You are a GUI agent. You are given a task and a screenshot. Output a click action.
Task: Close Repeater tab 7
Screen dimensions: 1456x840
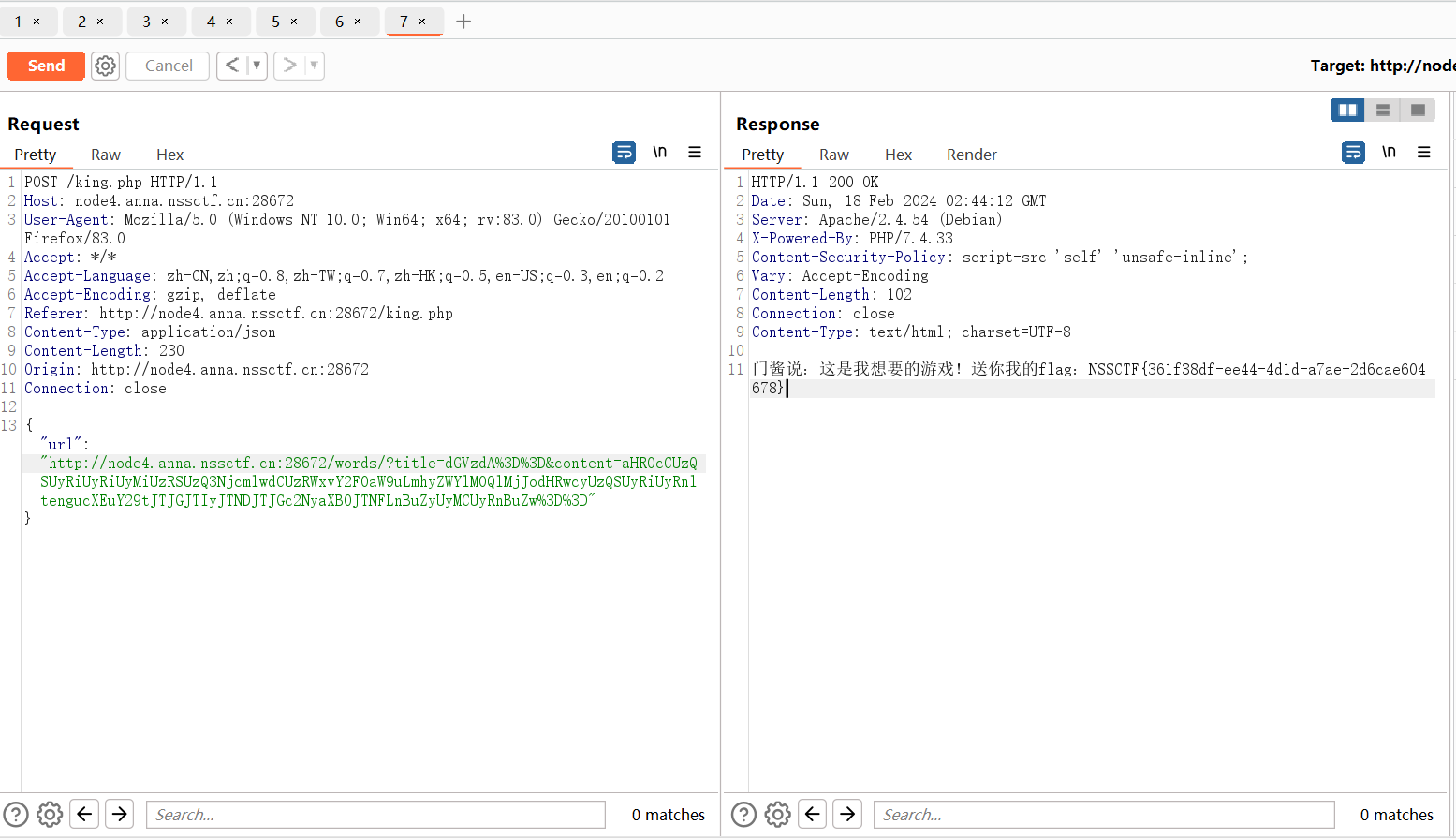point(422,22)
